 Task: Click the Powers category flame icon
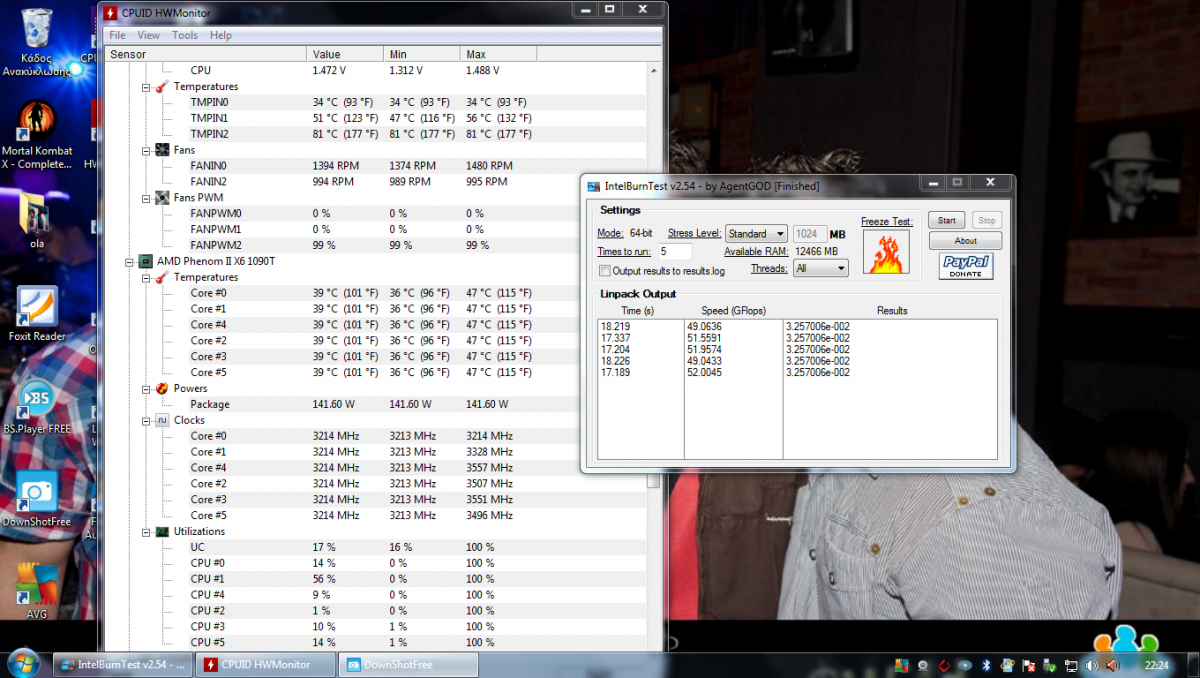[162, 388]
